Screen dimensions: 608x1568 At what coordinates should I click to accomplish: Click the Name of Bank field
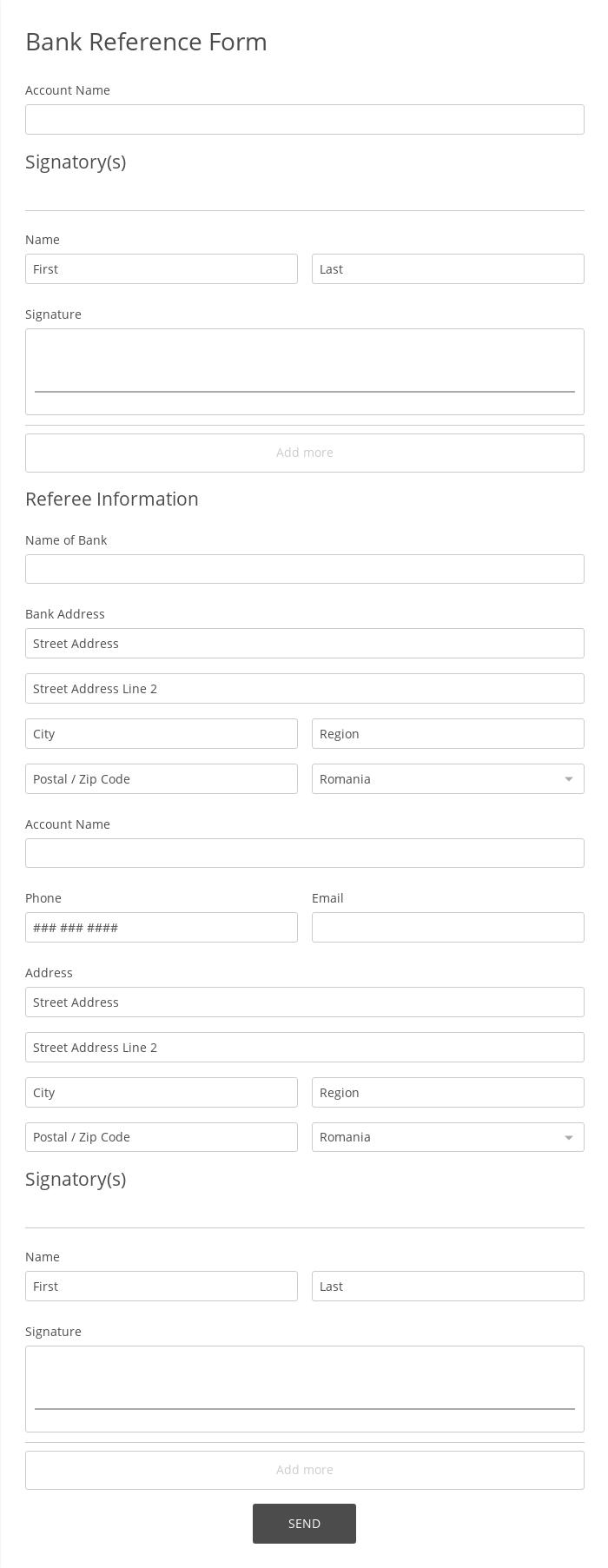pos(304,569)
